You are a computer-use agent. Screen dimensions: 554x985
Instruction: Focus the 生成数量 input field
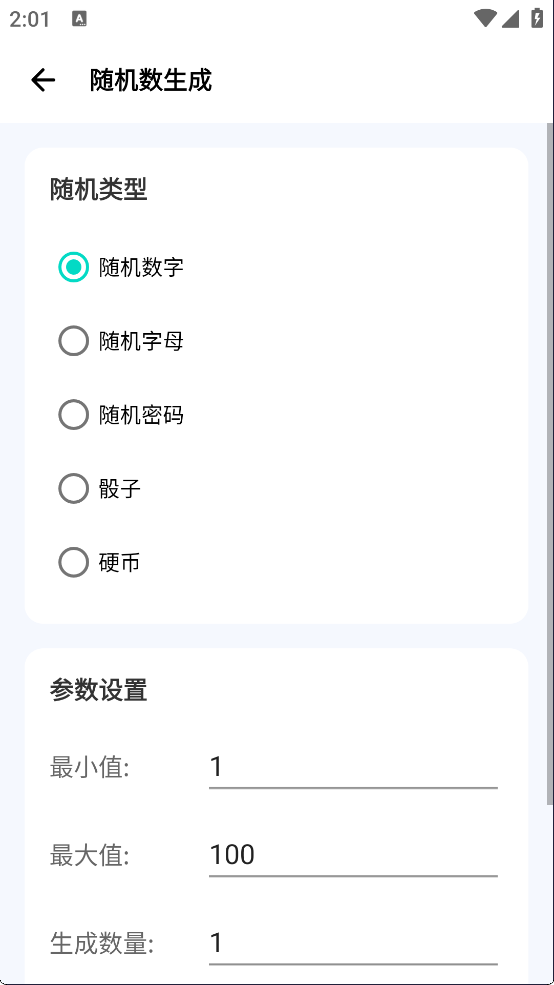pyautogui.click(x=353, y=943)
